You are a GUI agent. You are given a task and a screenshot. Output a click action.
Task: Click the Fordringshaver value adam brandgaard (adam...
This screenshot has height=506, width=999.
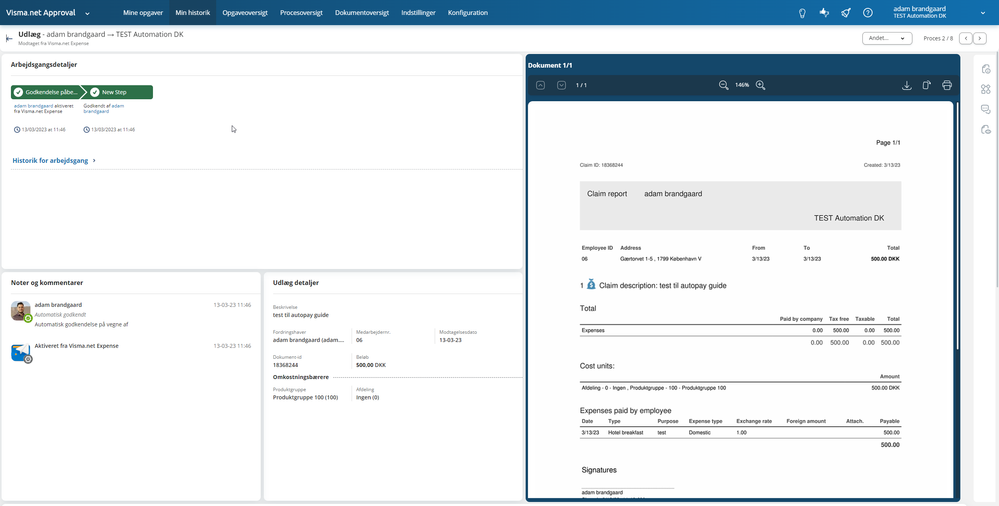(x=308, y=340)
